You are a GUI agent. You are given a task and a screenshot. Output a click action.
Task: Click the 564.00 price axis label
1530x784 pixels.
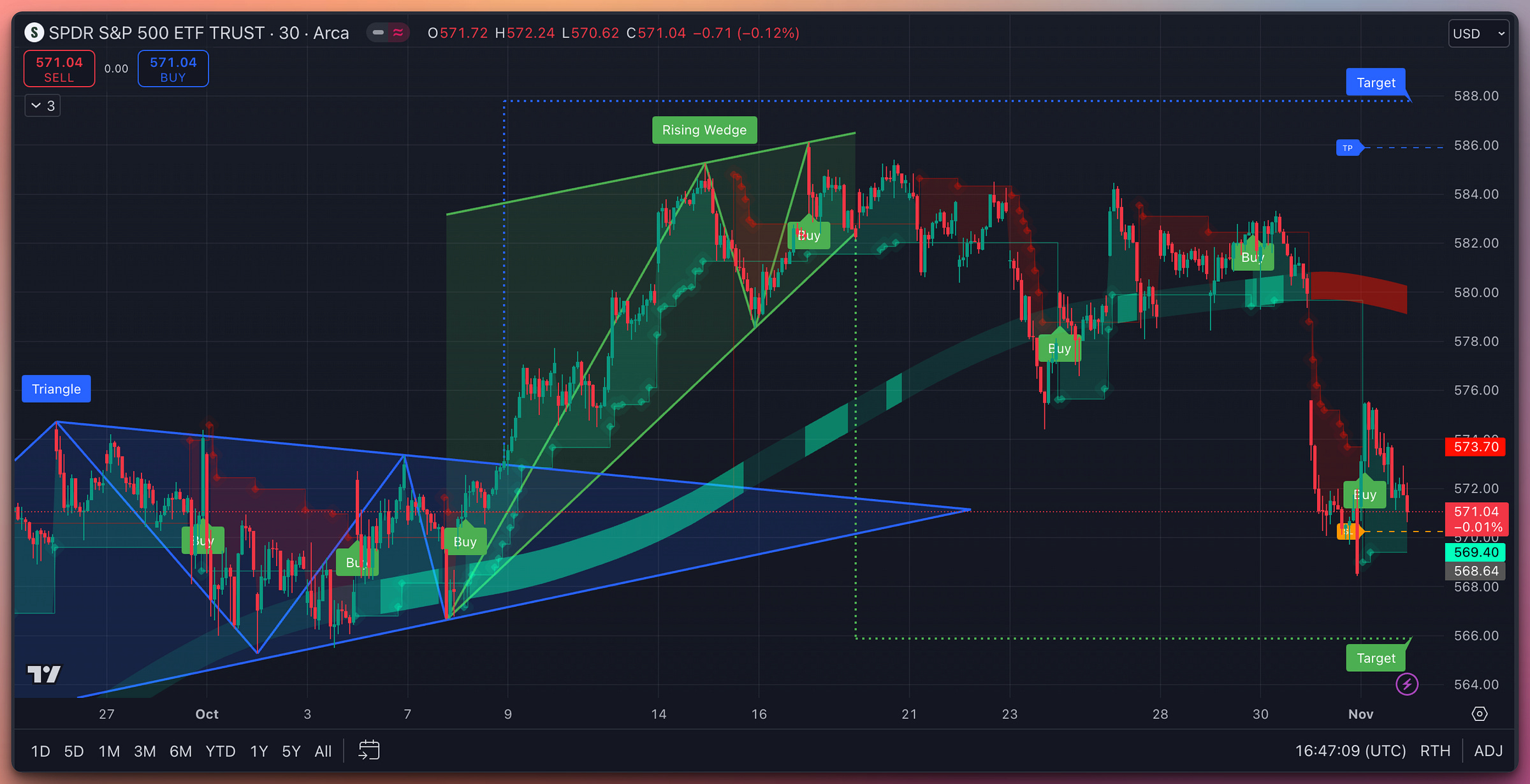click(1476, 685)
